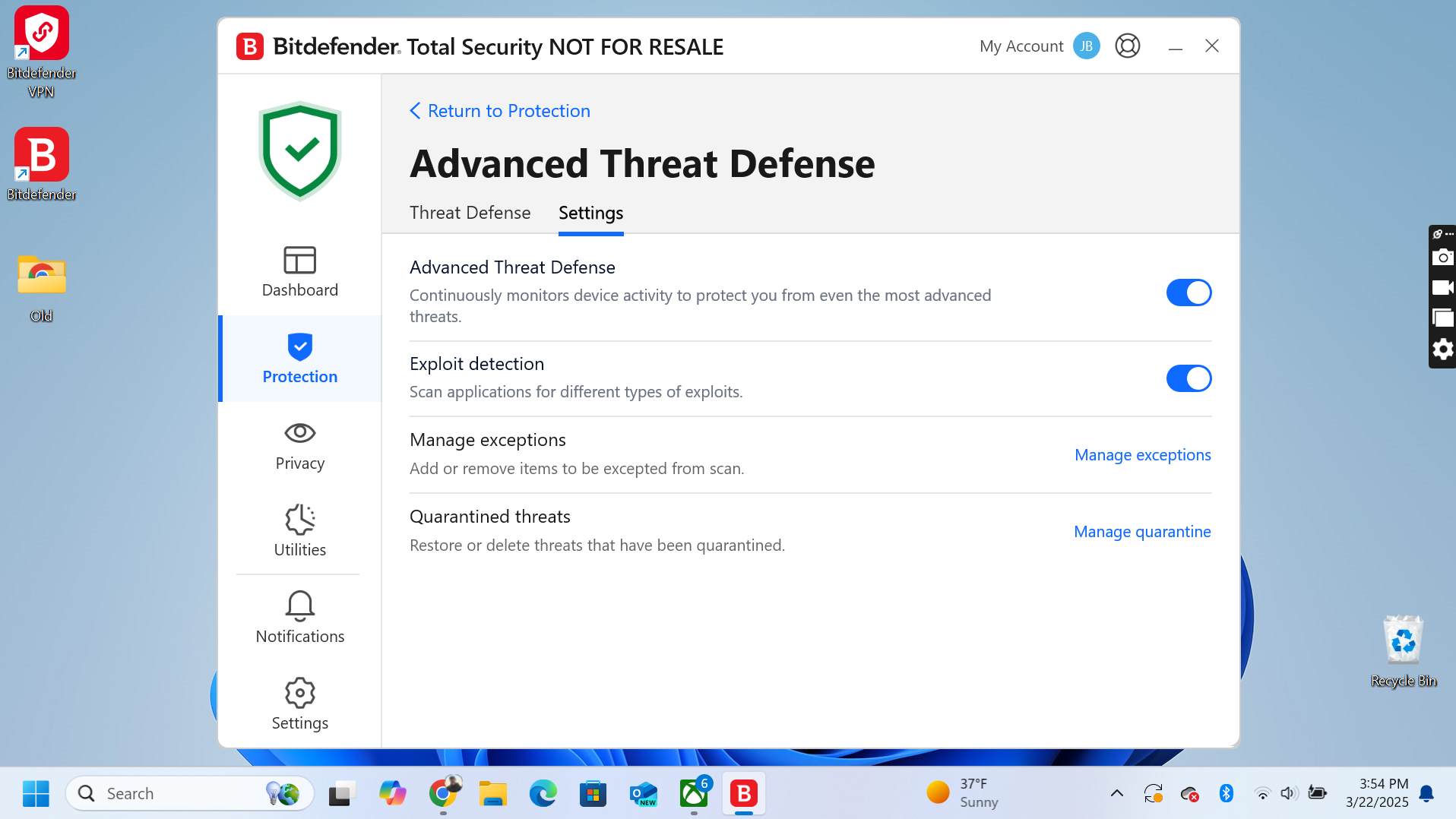1456x819 pixels.
Task: Open Google Chrome from the taskbar
Action: click(x=443, y=793)
